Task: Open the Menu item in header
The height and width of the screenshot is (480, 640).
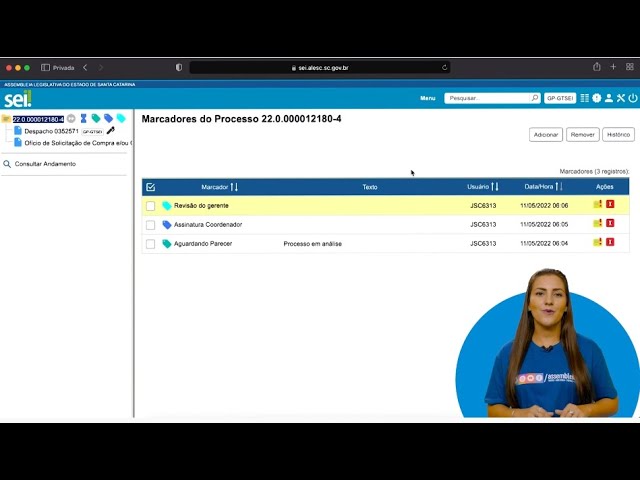Action: [x=428, y=98]
